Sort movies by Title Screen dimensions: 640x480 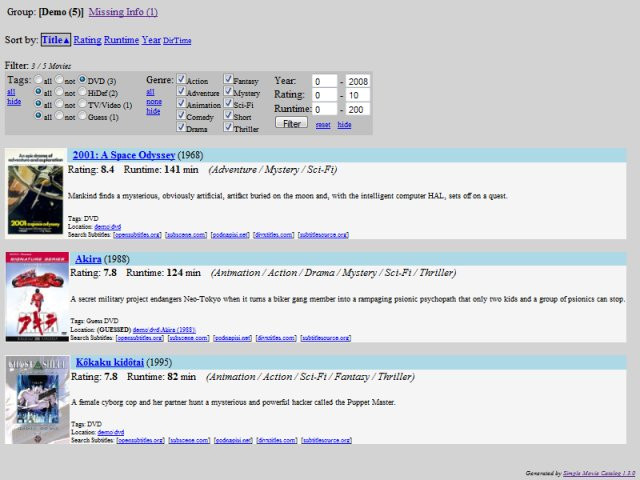[56, 40]
